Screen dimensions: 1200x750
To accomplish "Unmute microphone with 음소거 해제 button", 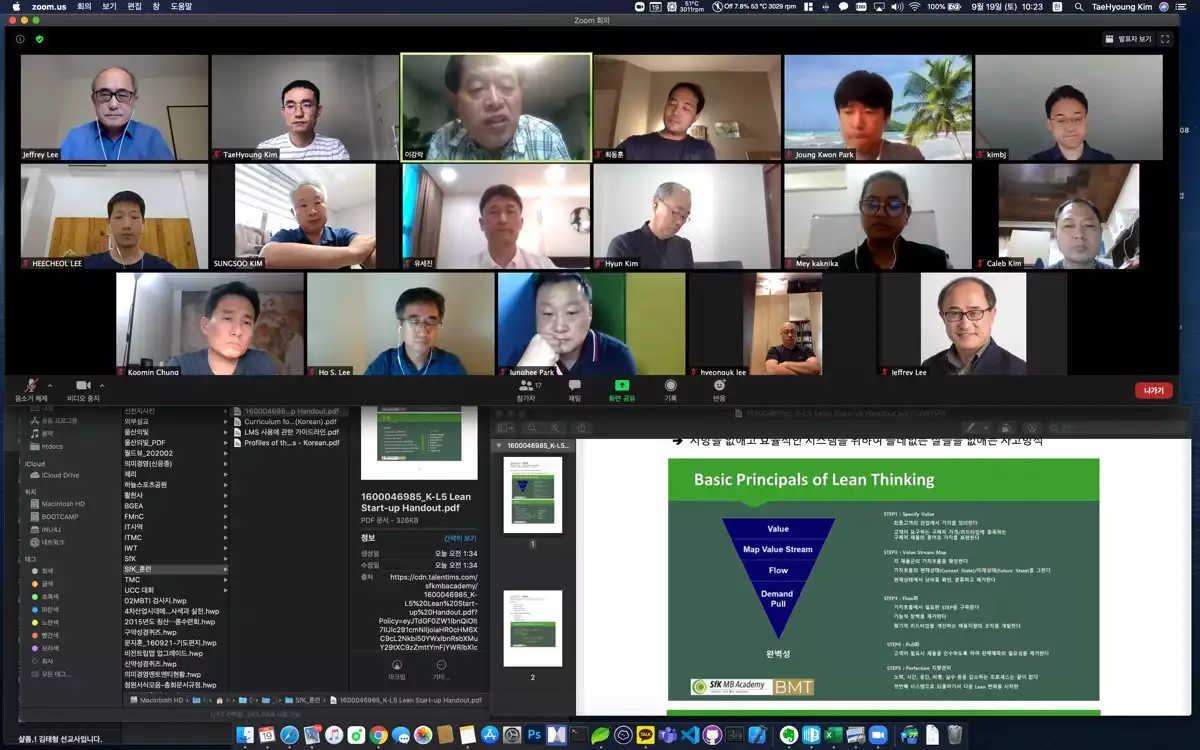I will (30, 388).
